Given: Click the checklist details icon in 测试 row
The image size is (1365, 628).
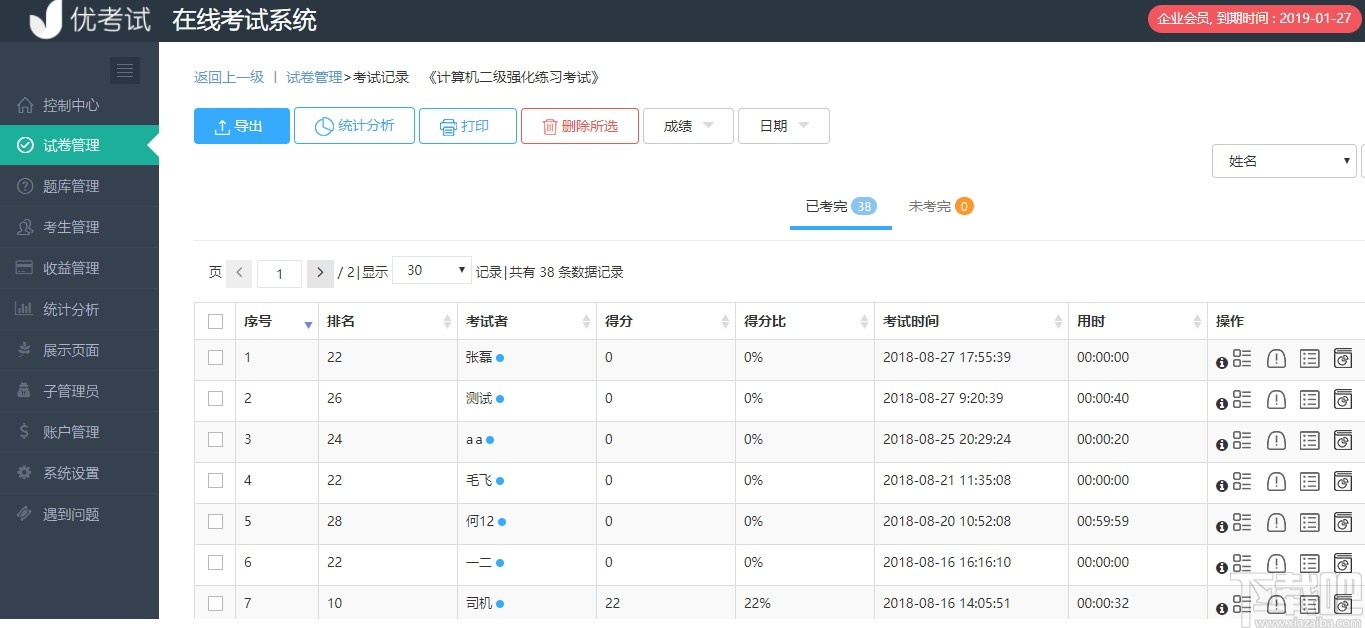Looking at the screenshot, I should click(1242, 399).
